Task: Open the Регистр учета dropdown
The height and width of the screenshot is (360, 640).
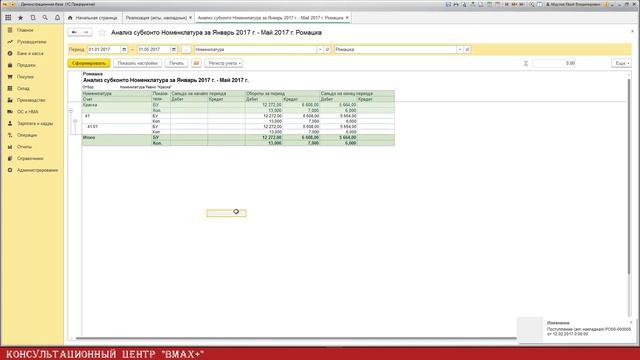Action: (224, 63)
